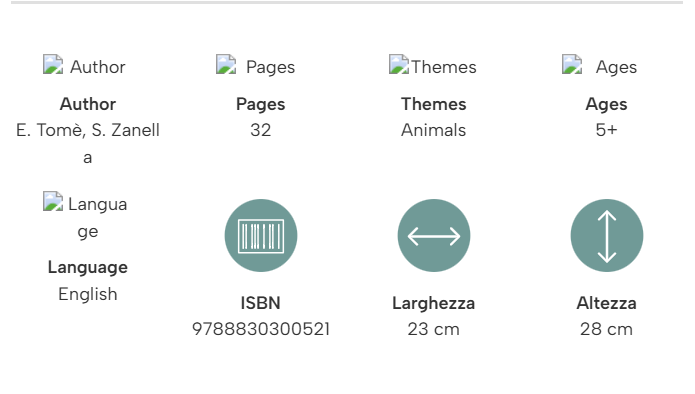This screenshot has width=695, height=394.
Task: Select the ISBN number 9788830300521
Action: click(x=261, y=329)
